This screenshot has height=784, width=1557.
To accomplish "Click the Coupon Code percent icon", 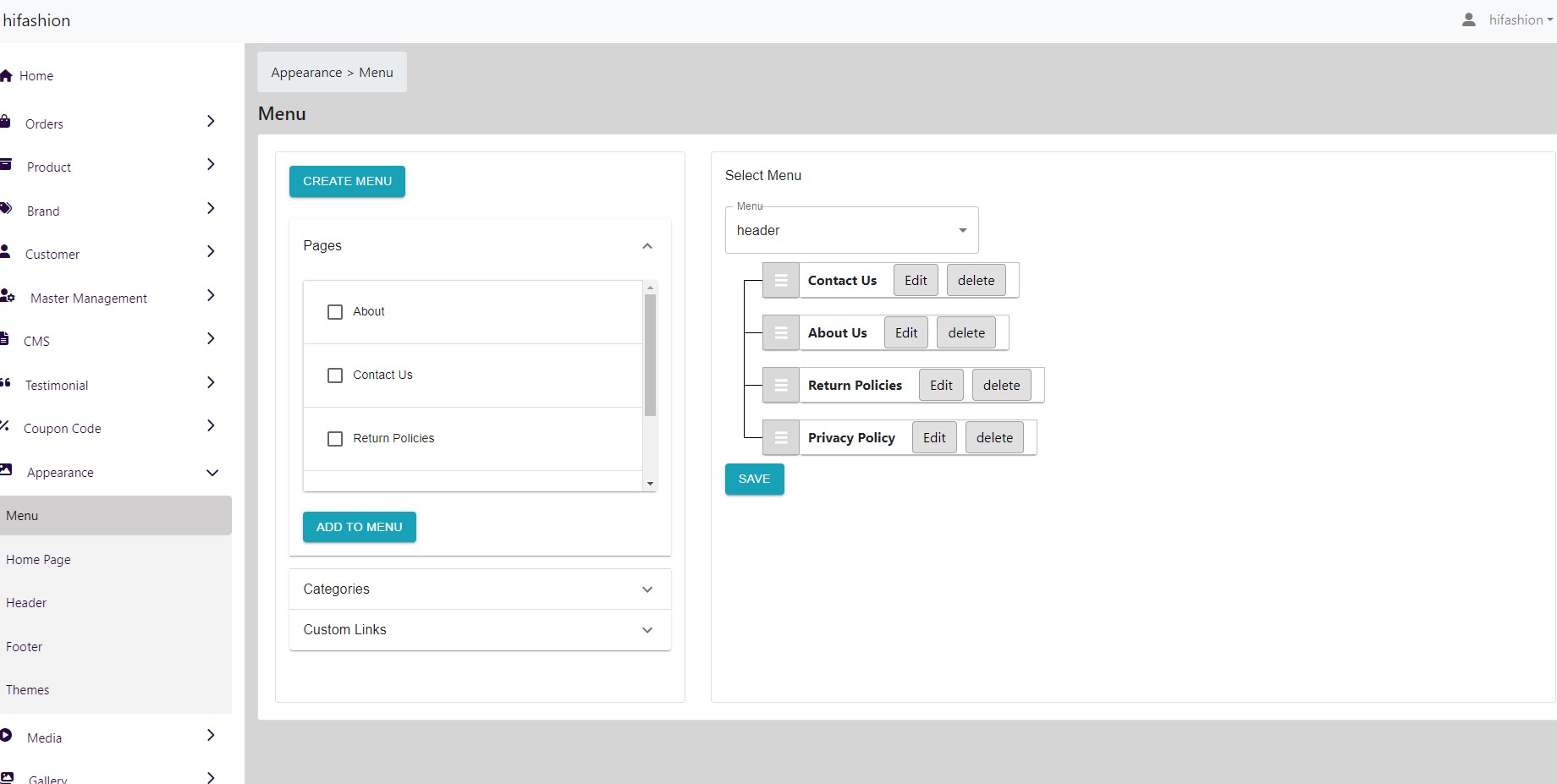I will (4, 425).
